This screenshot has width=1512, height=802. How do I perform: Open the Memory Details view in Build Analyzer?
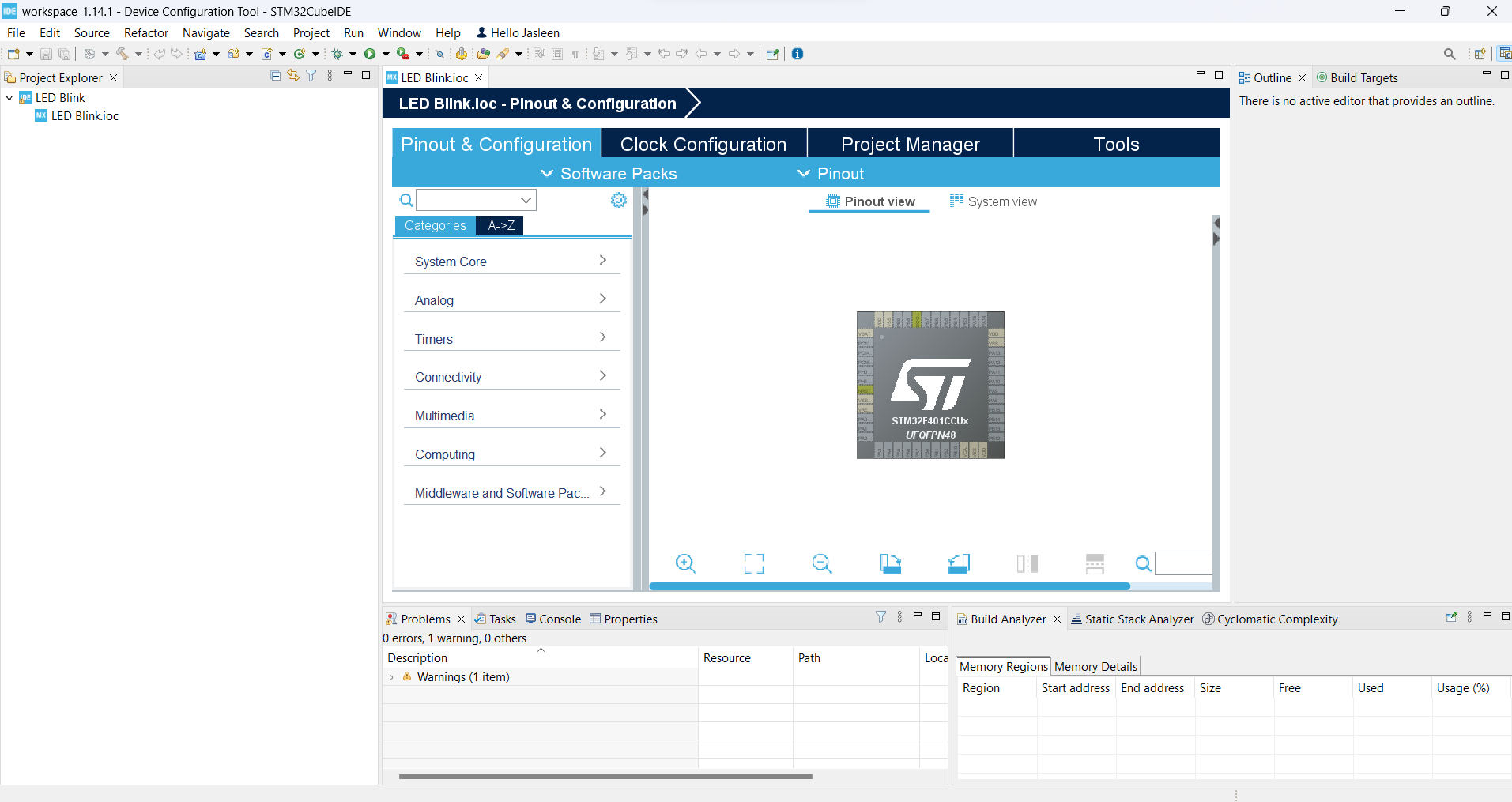(1095, 666)
